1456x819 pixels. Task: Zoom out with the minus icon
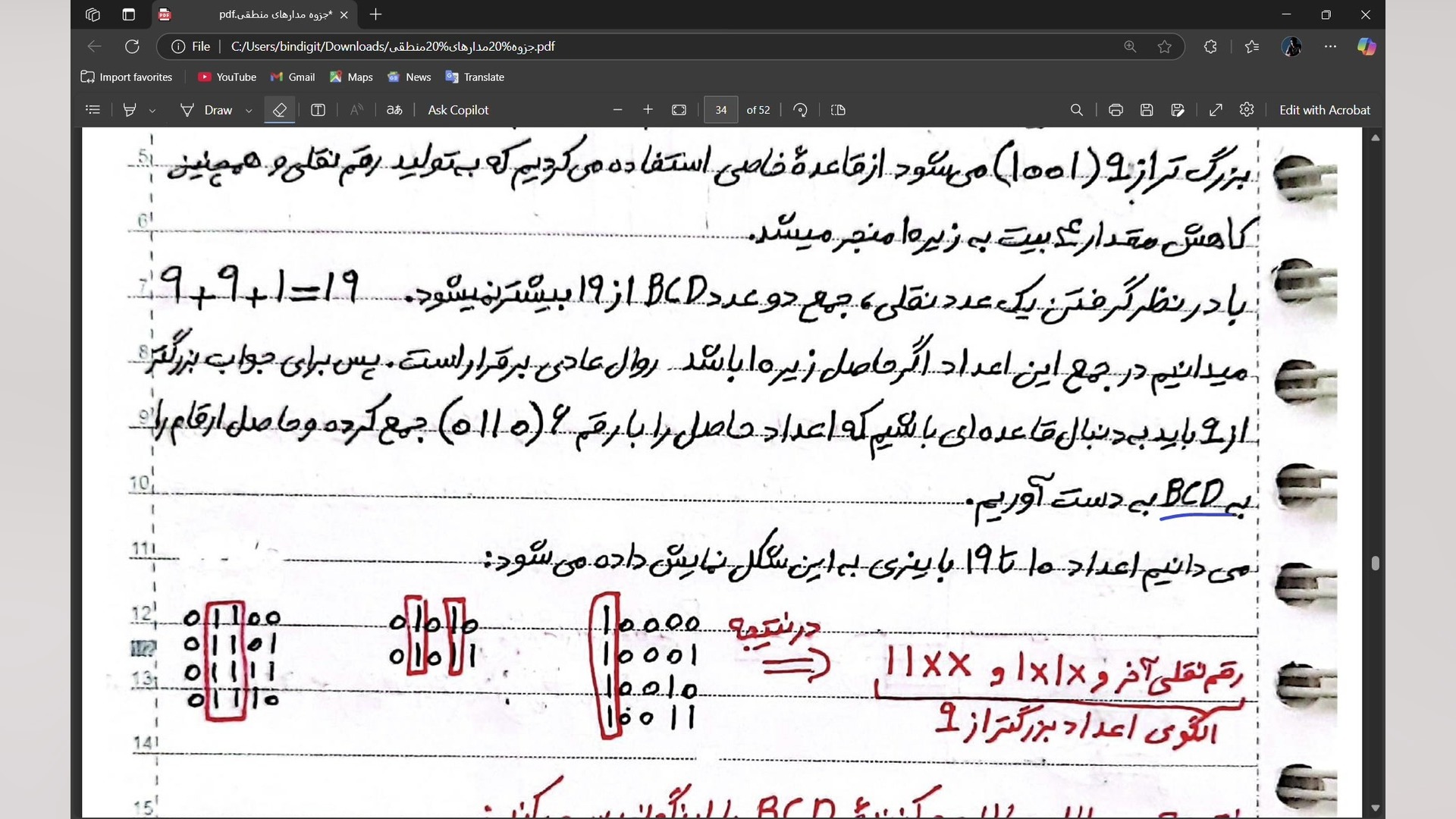617,110
